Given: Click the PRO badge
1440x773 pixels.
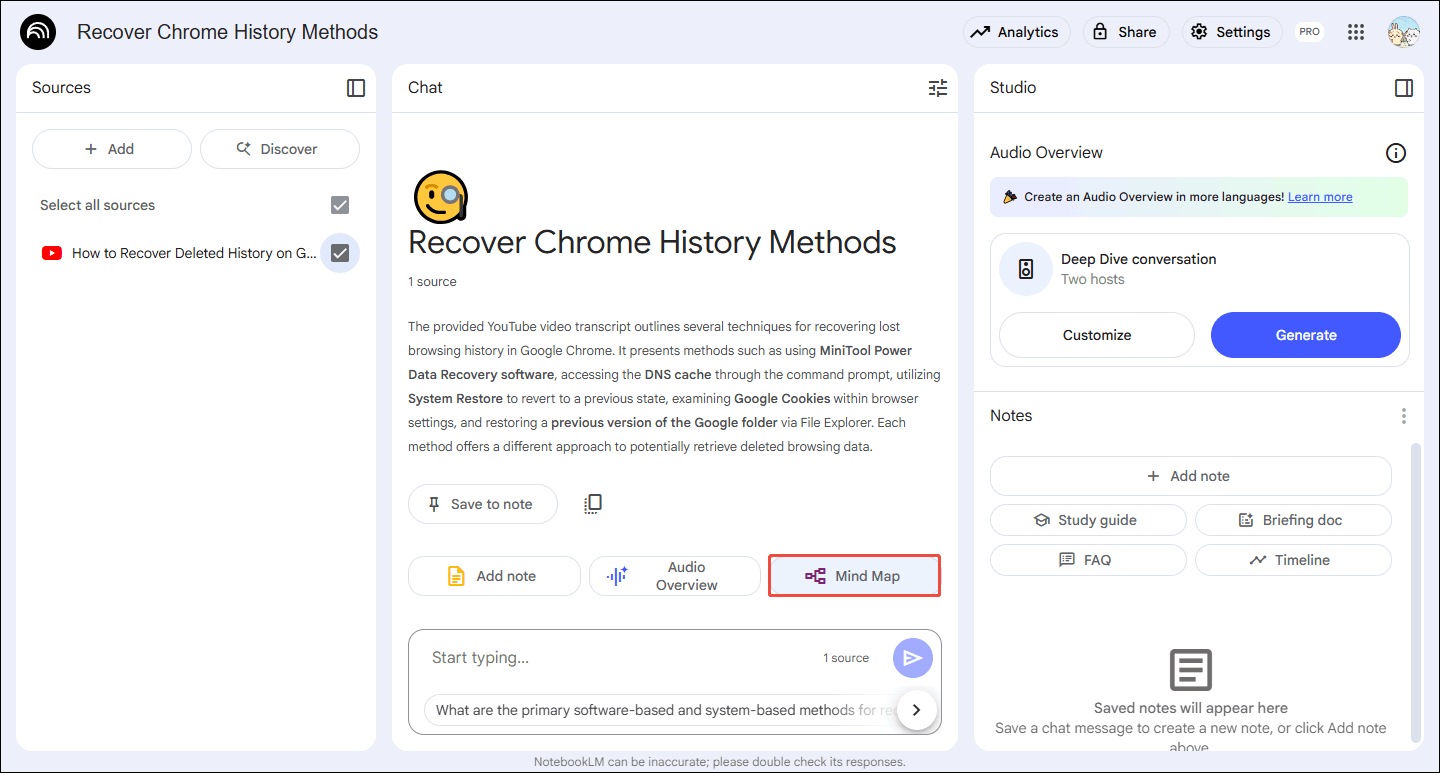Looking at the screenshot, I should point(1309,32).
